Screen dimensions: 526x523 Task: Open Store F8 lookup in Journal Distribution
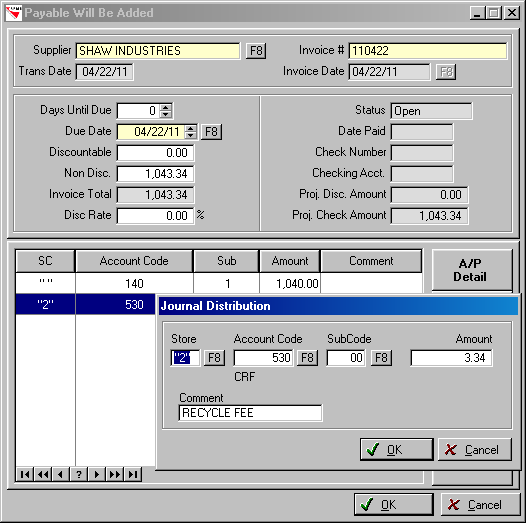coord(214,358)
